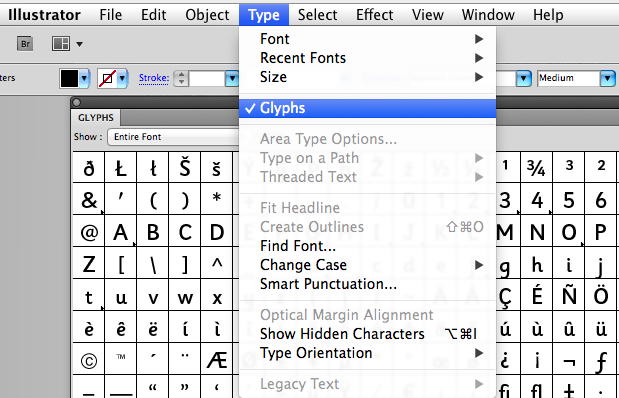Select the caret ^ glyph
Image resolution: width=619 pixels, height=398 pixels.
(x=217, y=263)
